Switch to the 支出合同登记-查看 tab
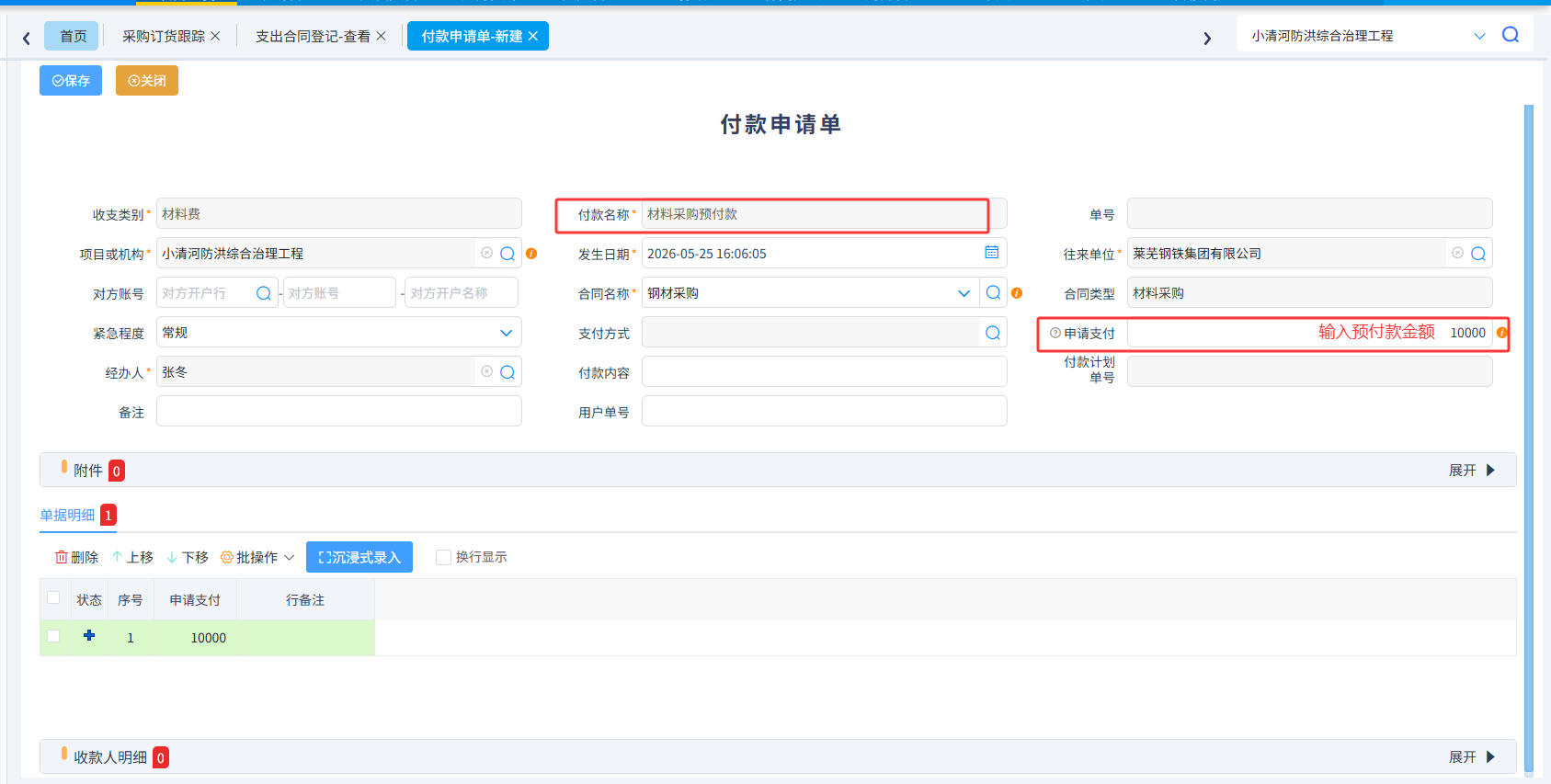1551x784 pixels. pyautogui.click(x=313, y=36)
